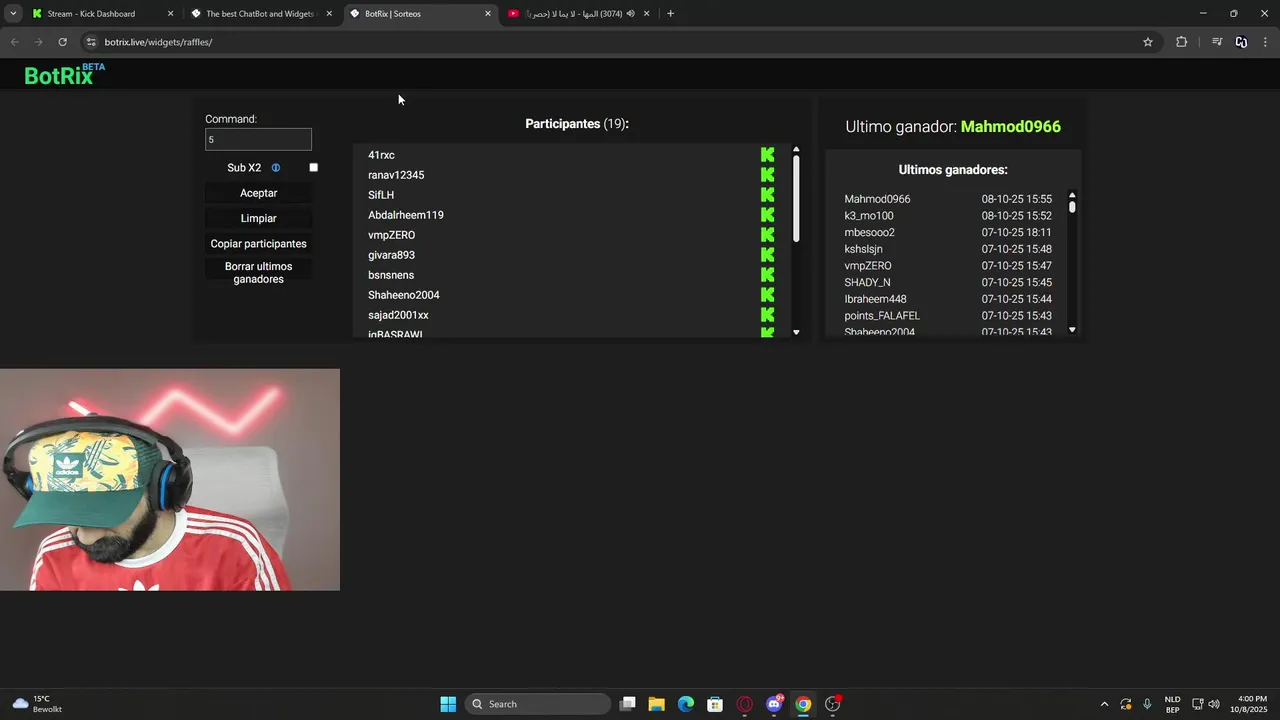Select participant givara893

[x=391, y=255]
